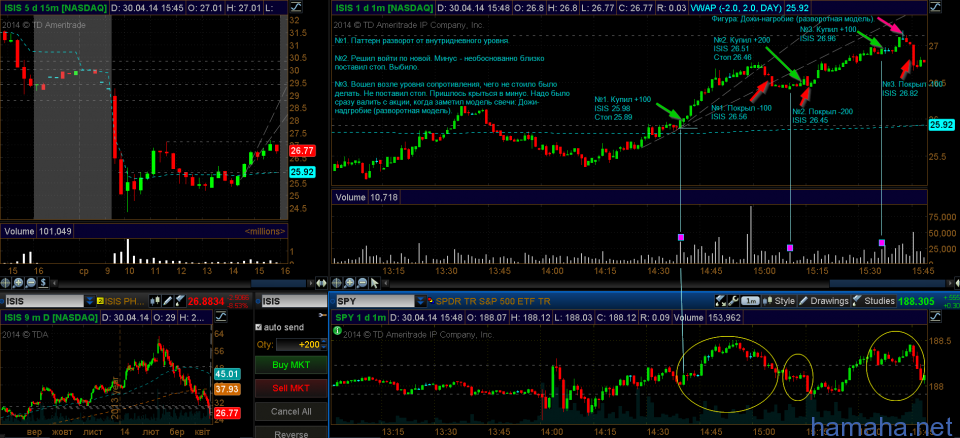960x438 pixels.
Task: Click the Reverse button
Action: [291, 432]
